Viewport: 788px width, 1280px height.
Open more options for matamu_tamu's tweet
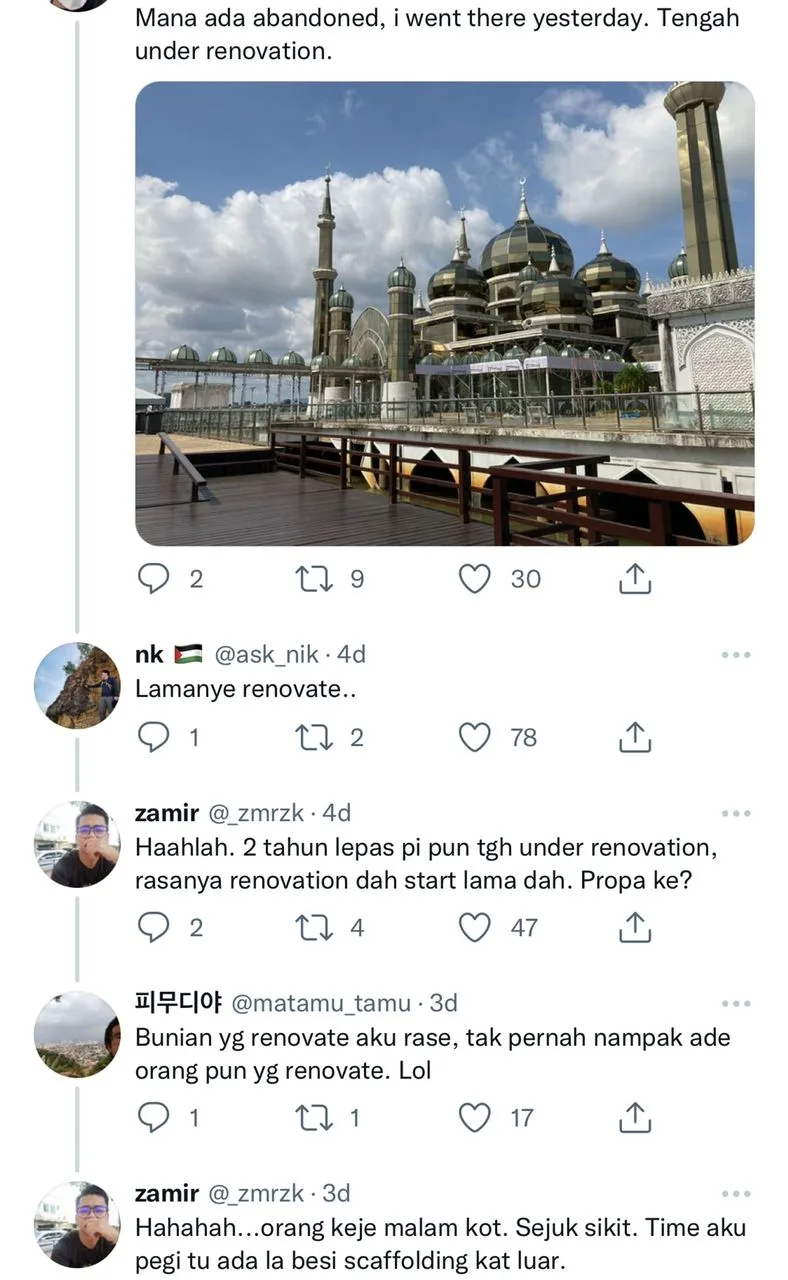[735, 1003]
